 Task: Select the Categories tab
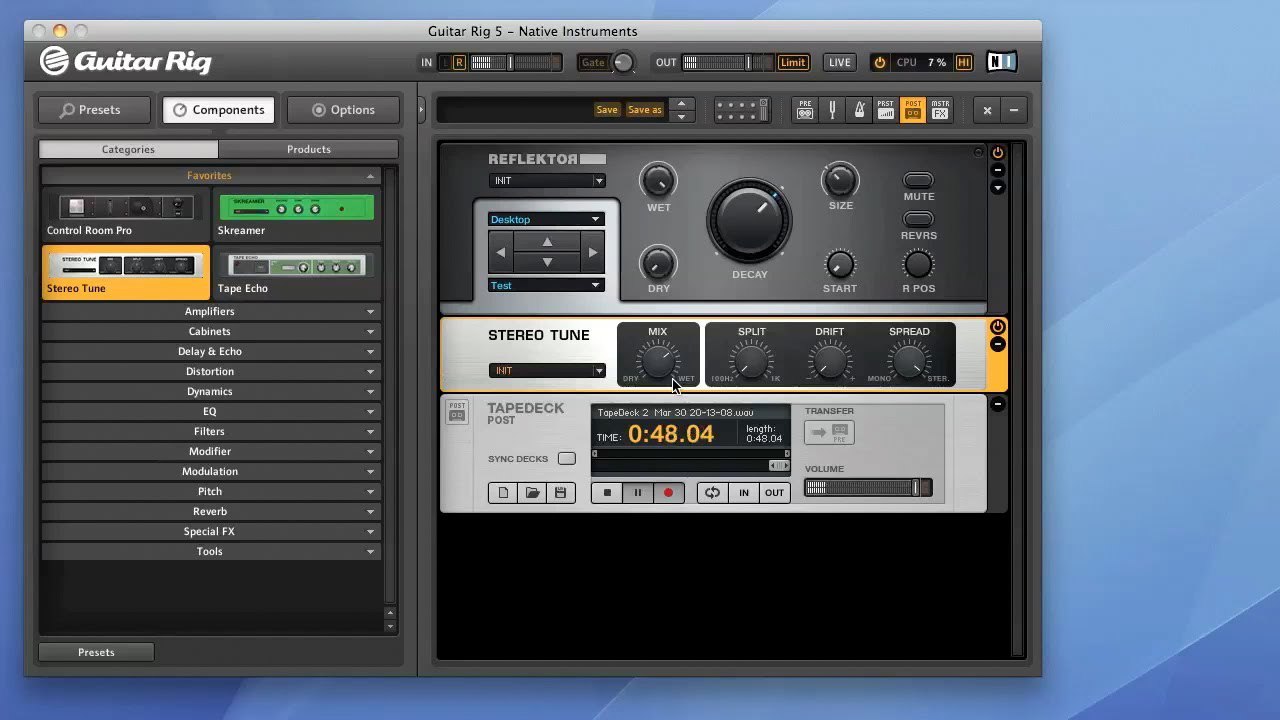(128, 149)
